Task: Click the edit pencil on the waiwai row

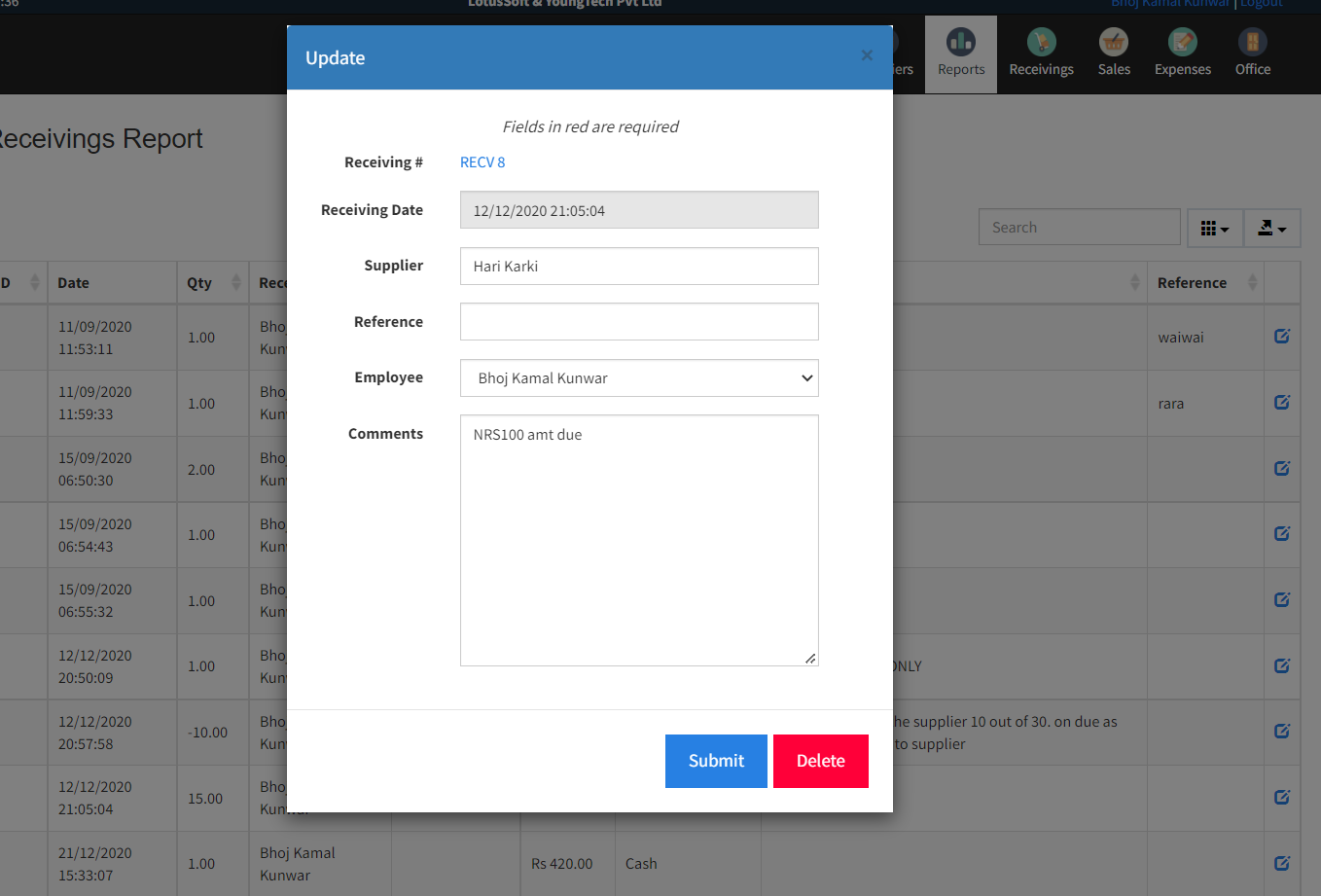Action: click(1281, 337)
